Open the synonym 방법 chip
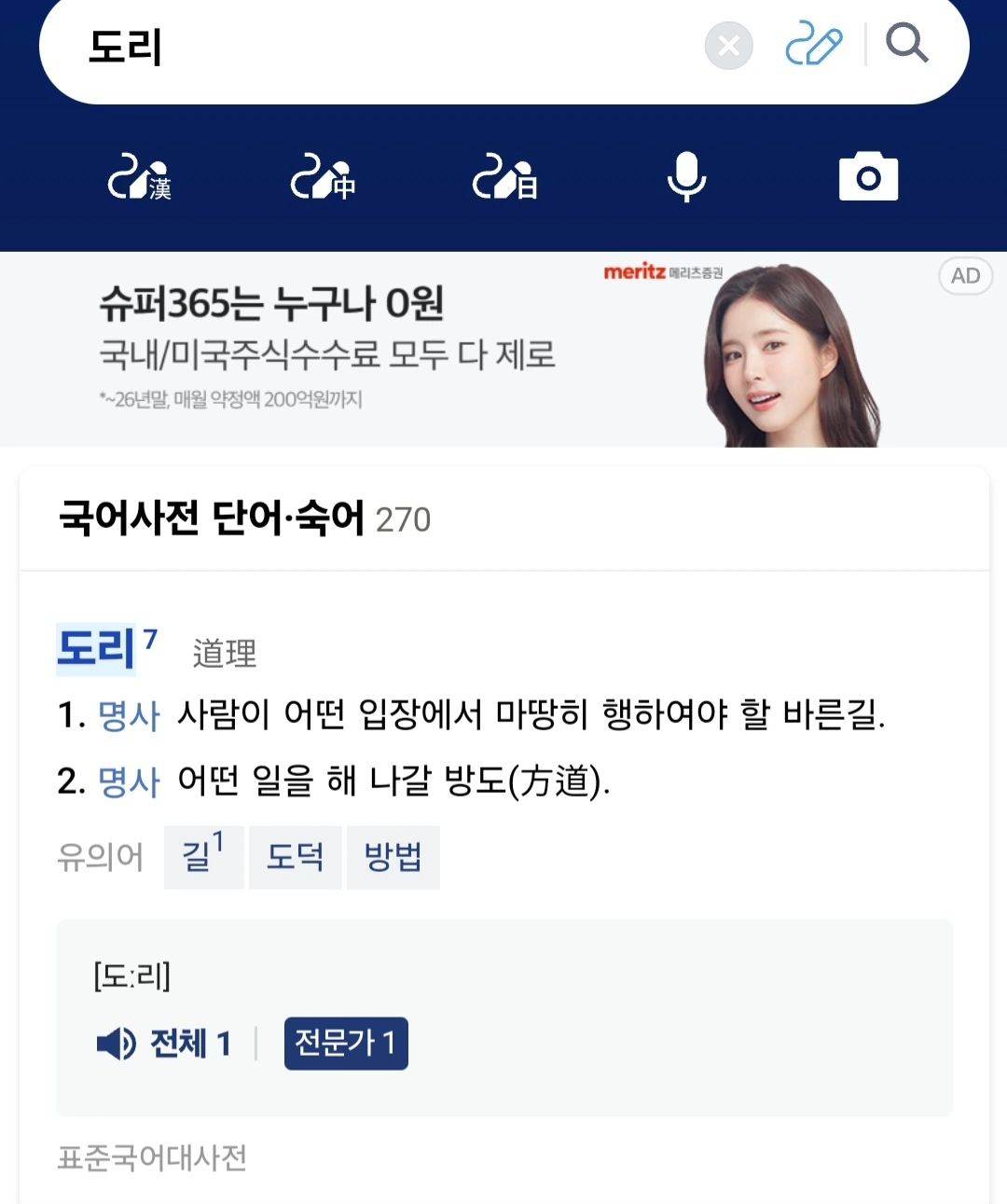Screen dimensions: 1007x1204 tap(393, 857)
